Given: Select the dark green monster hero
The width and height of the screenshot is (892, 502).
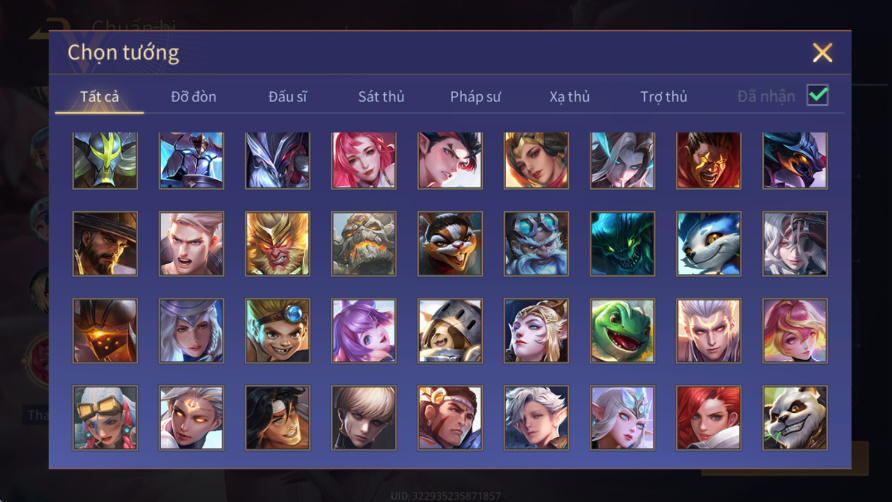Looking at the screenshot, I should tap(622, 244).
